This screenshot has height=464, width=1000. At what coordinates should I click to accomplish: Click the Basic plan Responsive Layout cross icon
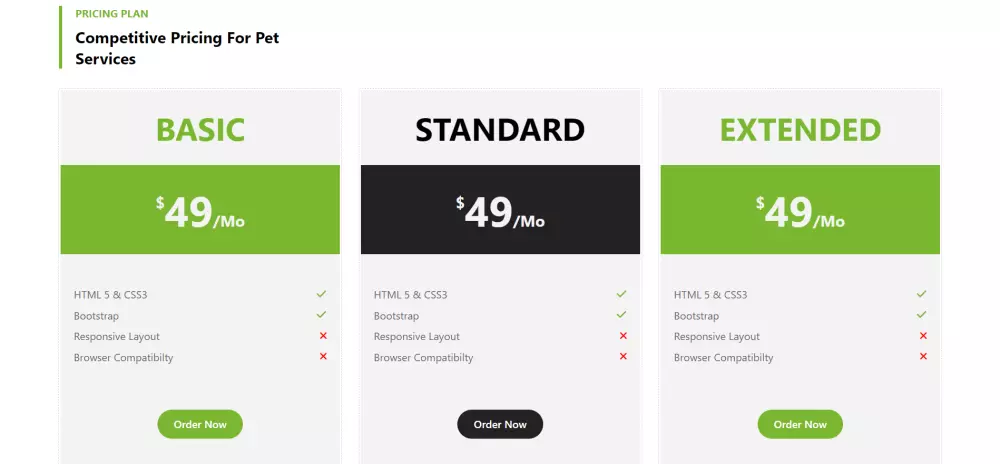[x=323, y=336]
